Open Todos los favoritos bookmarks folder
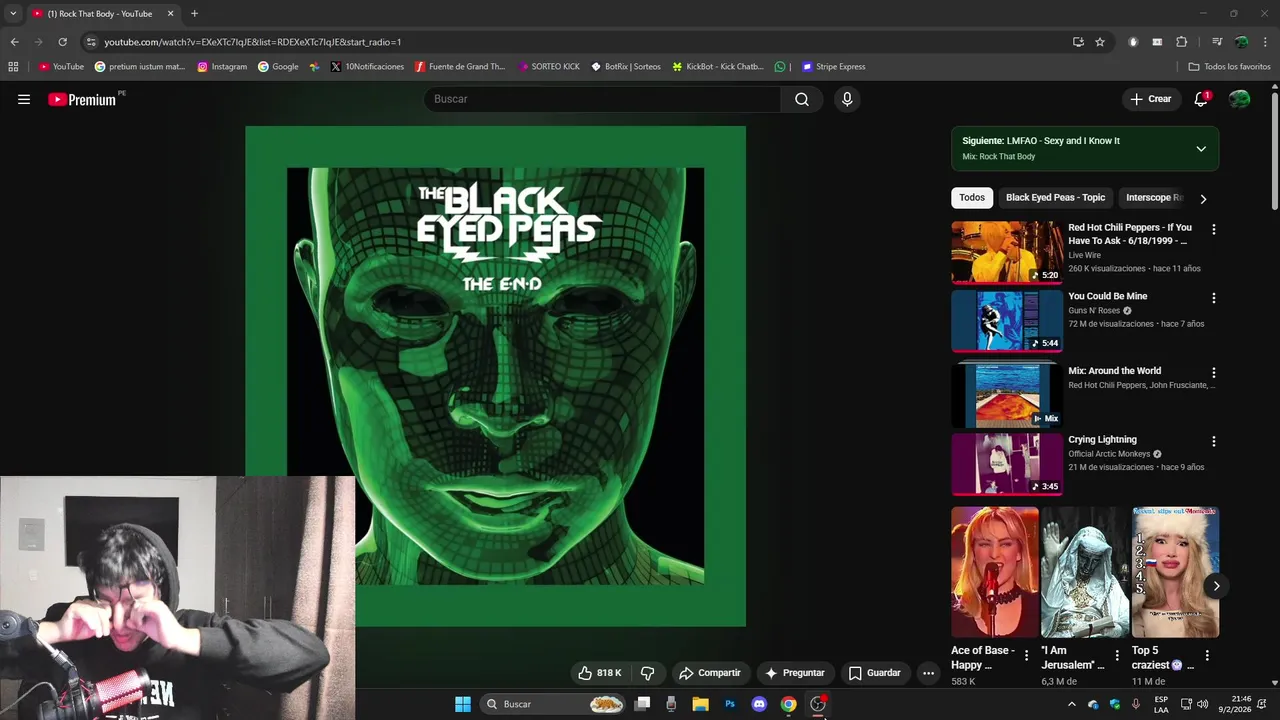 point(1229,67)
